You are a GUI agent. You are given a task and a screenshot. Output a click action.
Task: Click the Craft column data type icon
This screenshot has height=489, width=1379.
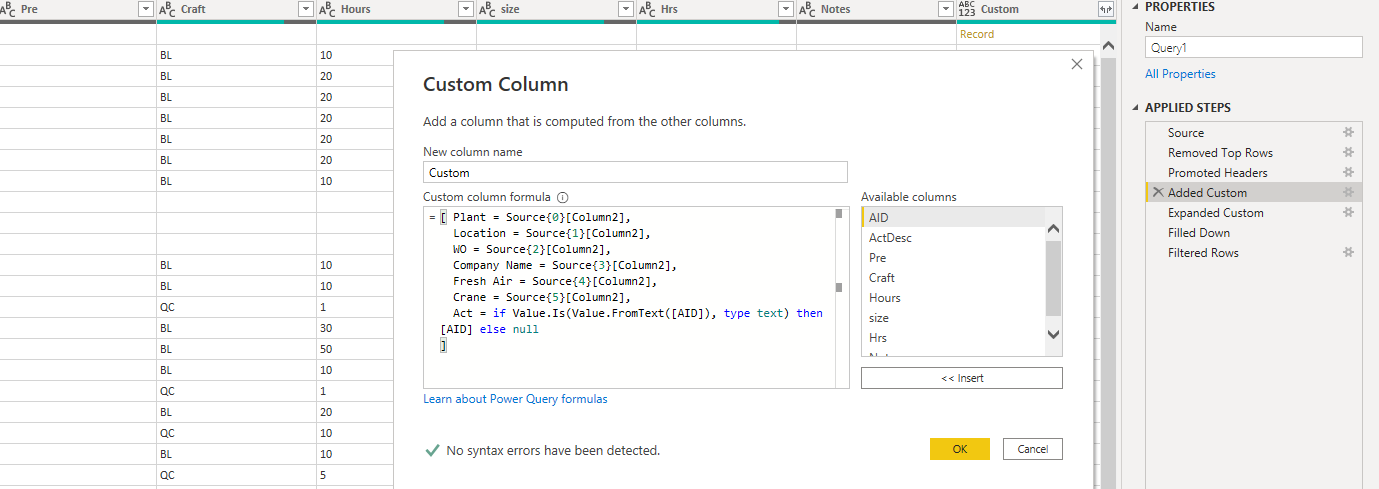(167, 9)
